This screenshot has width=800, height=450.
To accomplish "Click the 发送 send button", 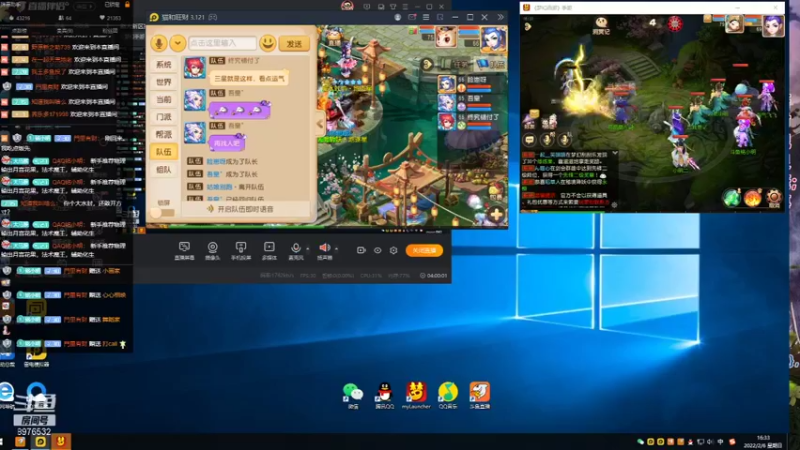I will 294,44.
